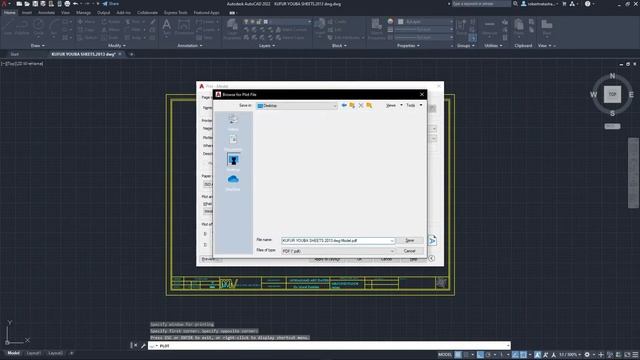640x360 pixels.
Task: Toggle grid display in status bar
Action: coord(458,355)
